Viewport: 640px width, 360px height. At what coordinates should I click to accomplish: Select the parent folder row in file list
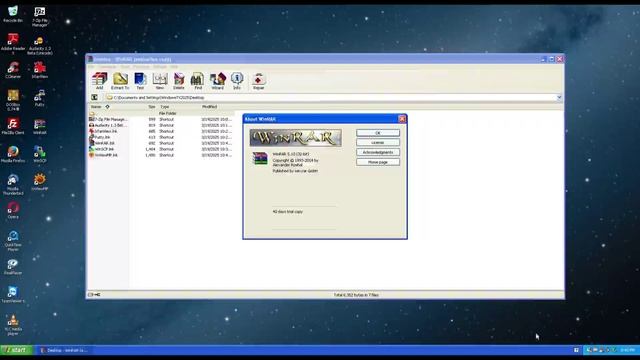(x=162, y=113)
